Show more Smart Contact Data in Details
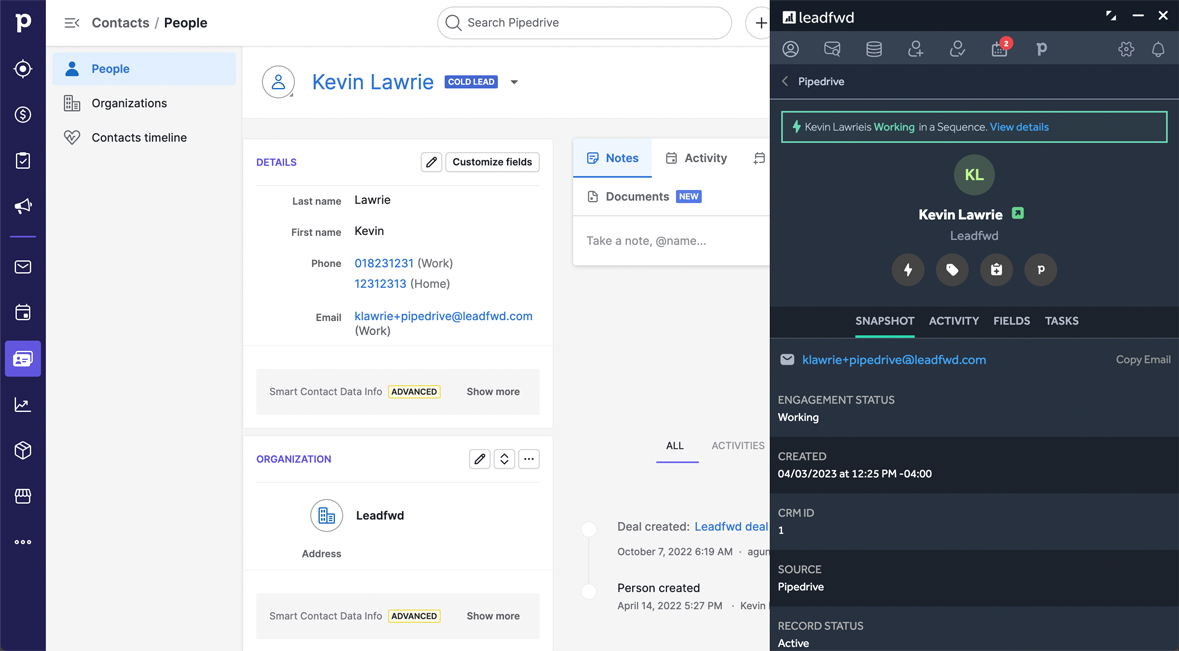Viewport: 1179px width, 651px height. [x=493, y=392]
